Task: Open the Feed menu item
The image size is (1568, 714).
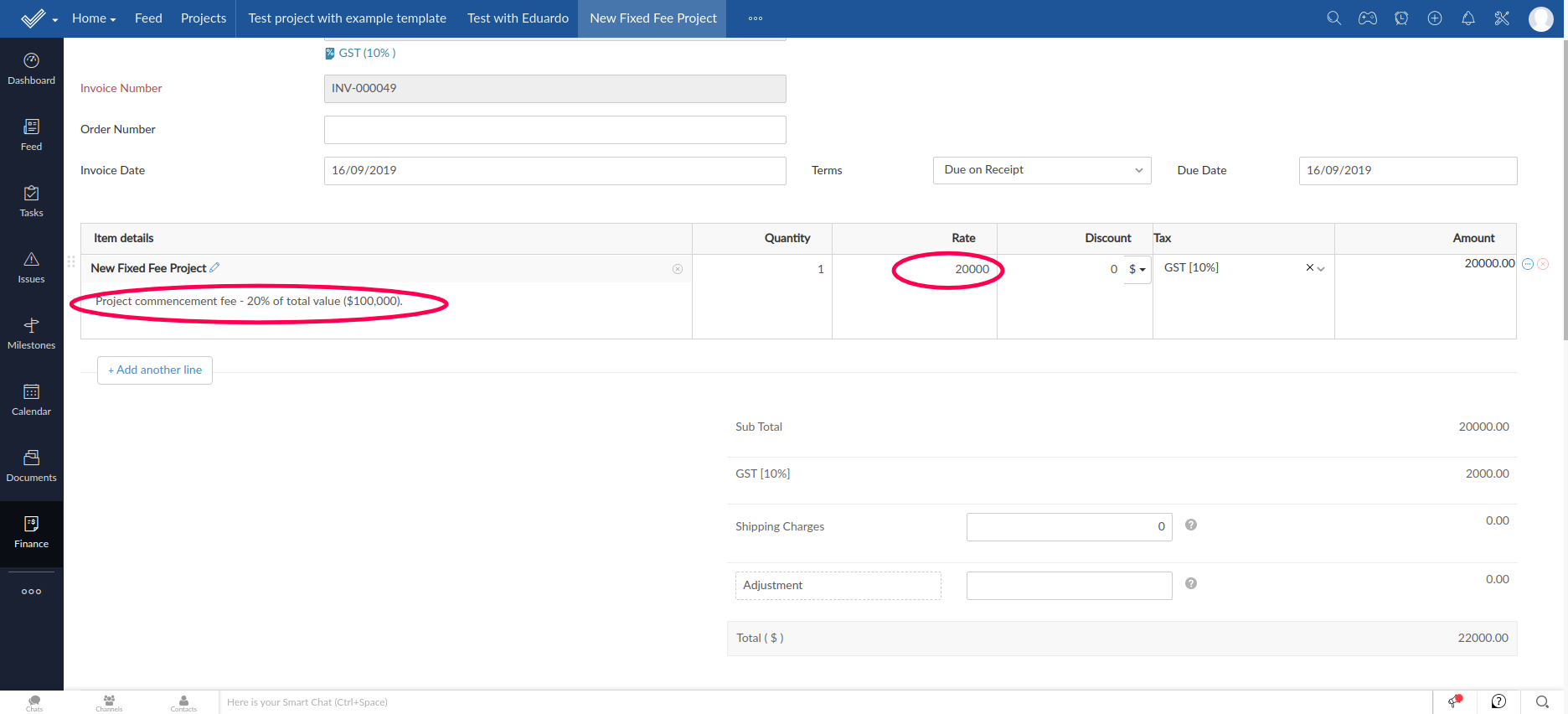Action: [x=148, y=18]
